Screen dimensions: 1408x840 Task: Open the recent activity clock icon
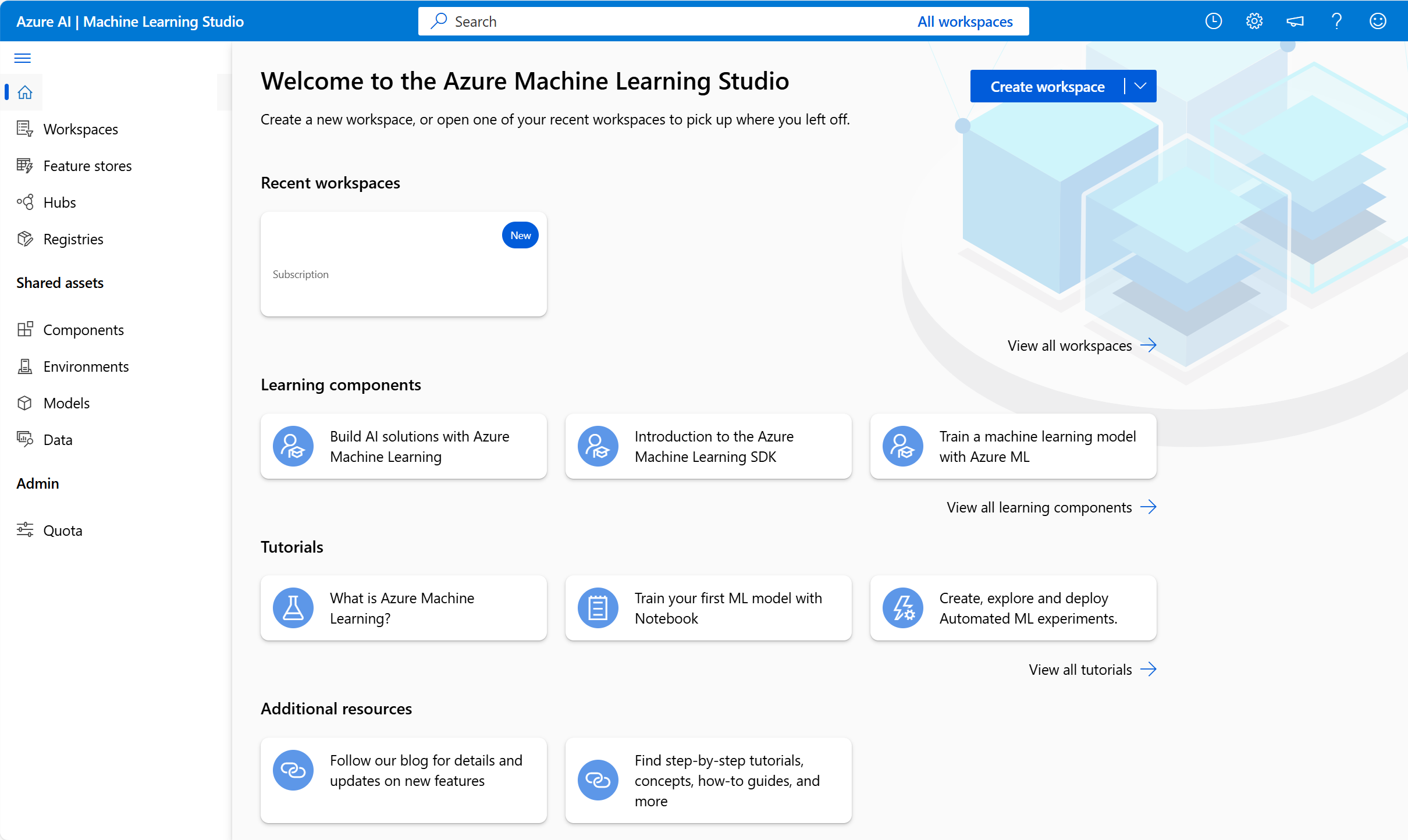[x=1214, y=21]
